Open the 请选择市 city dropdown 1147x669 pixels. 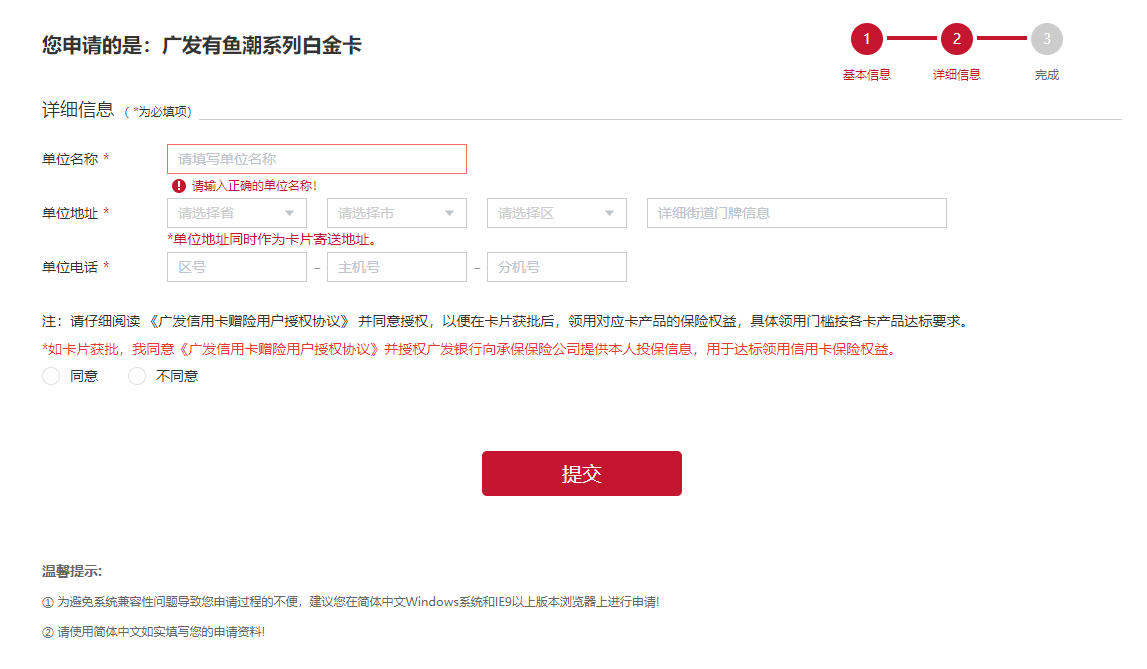point(396,213)
